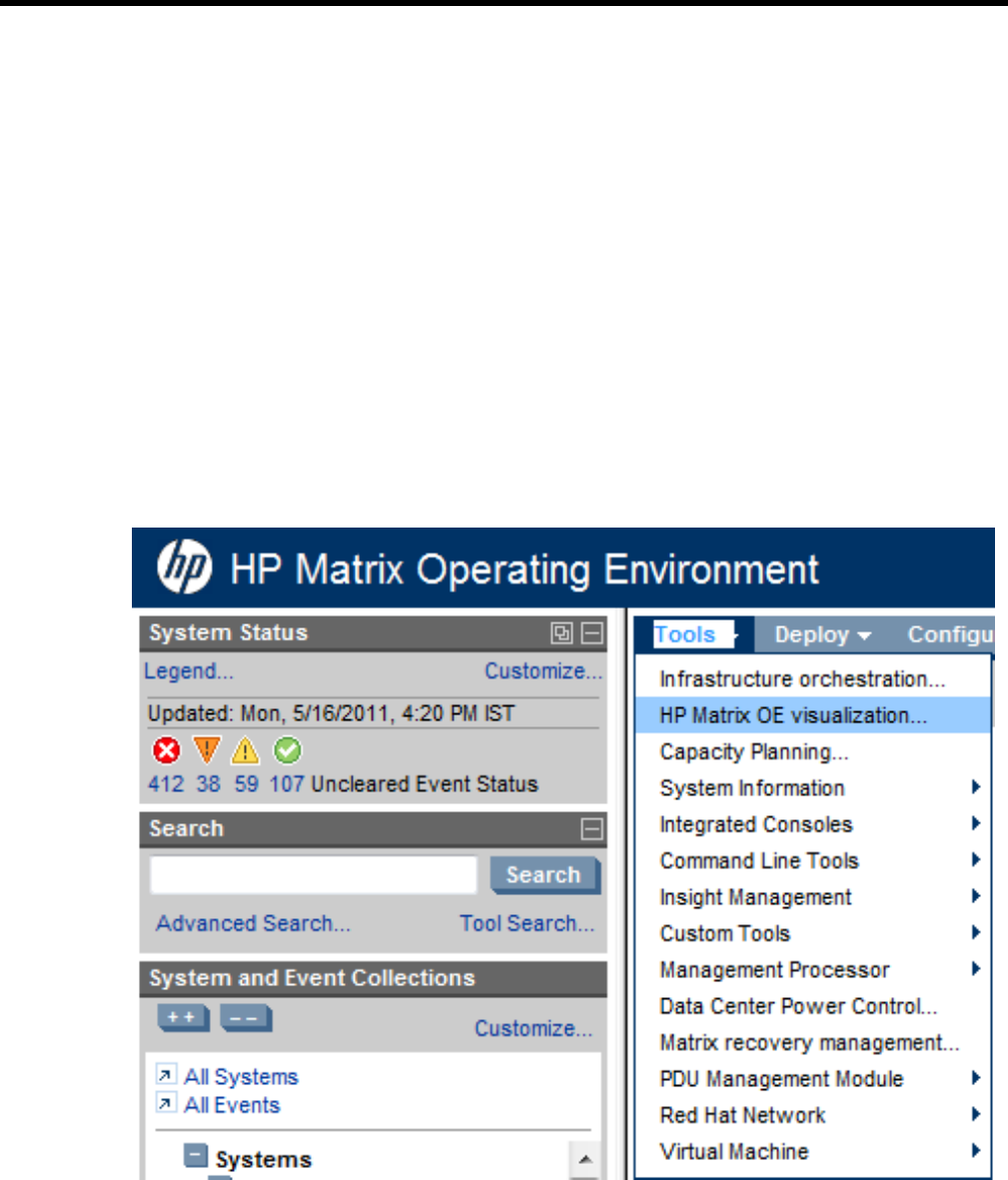Open the 412 critical events count
This screenshot has height=1180, width=1008.
(166, 784)
